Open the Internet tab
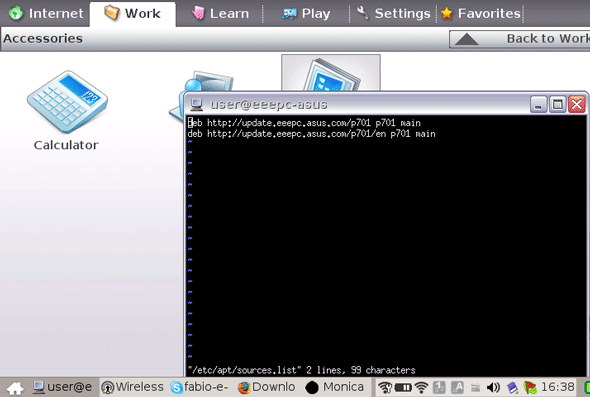The image size is (590, 397). [x=45, y=14]
